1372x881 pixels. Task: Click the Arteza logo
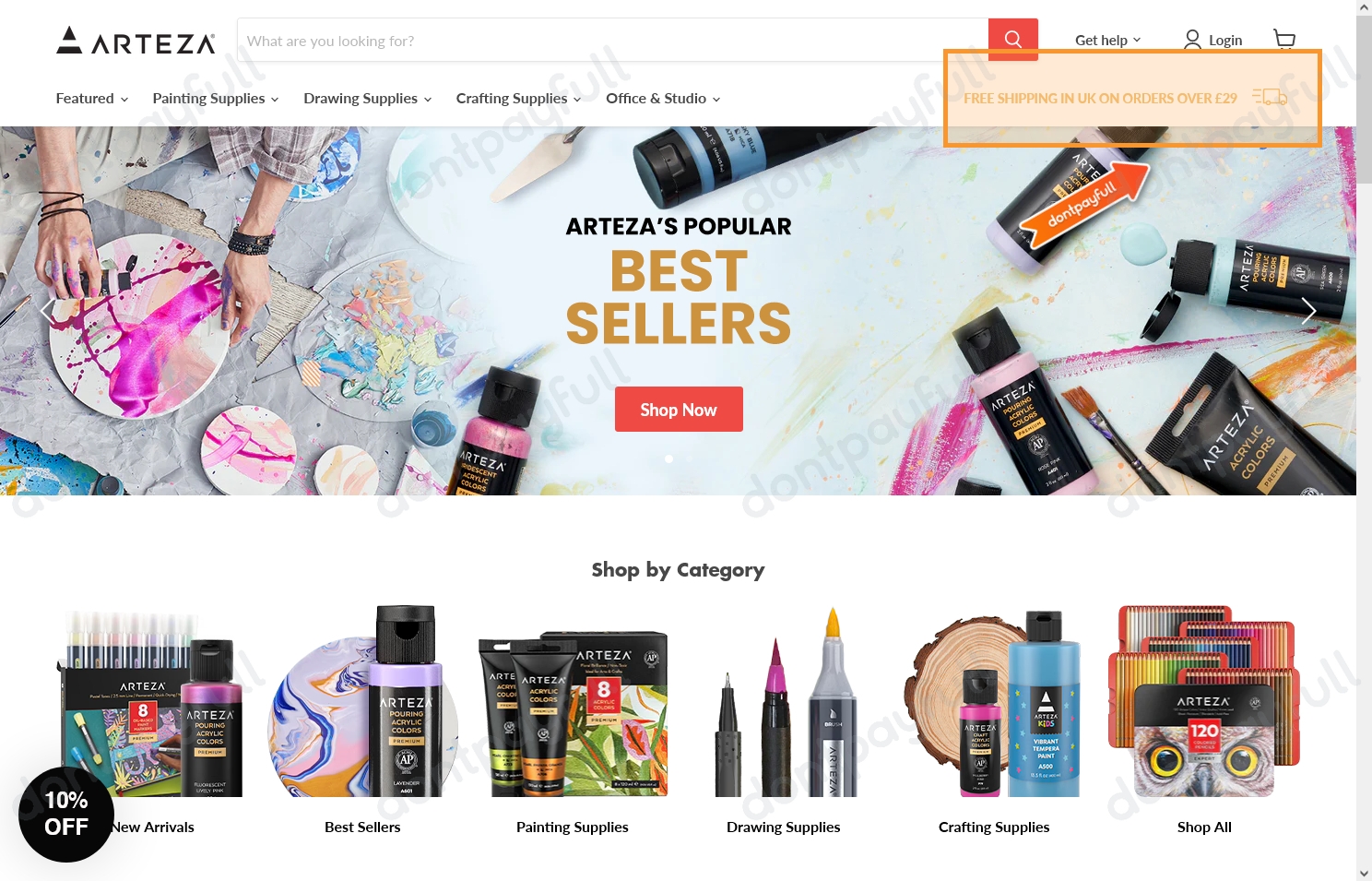(136, 40)
